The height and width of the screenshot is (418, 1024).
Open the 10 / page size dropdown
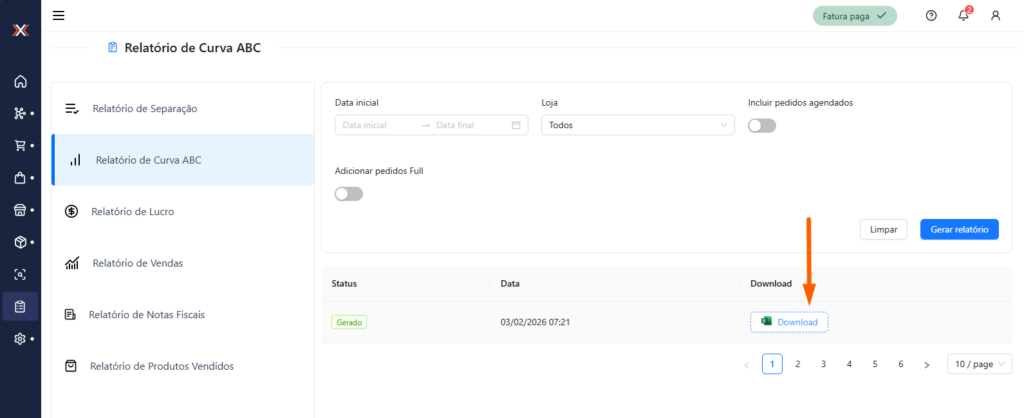tap(979, 364)
